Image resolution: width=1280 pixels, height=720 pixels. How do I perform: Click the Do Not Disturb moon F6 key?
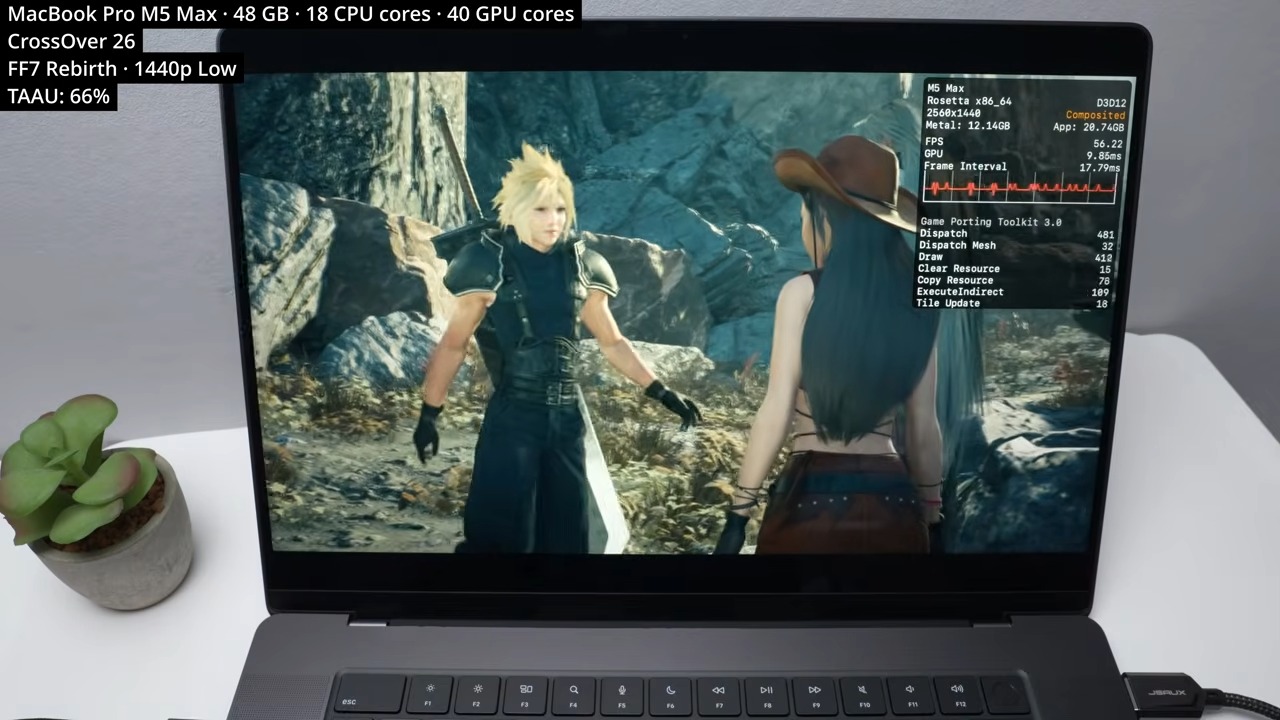click(x=670, y=693)
